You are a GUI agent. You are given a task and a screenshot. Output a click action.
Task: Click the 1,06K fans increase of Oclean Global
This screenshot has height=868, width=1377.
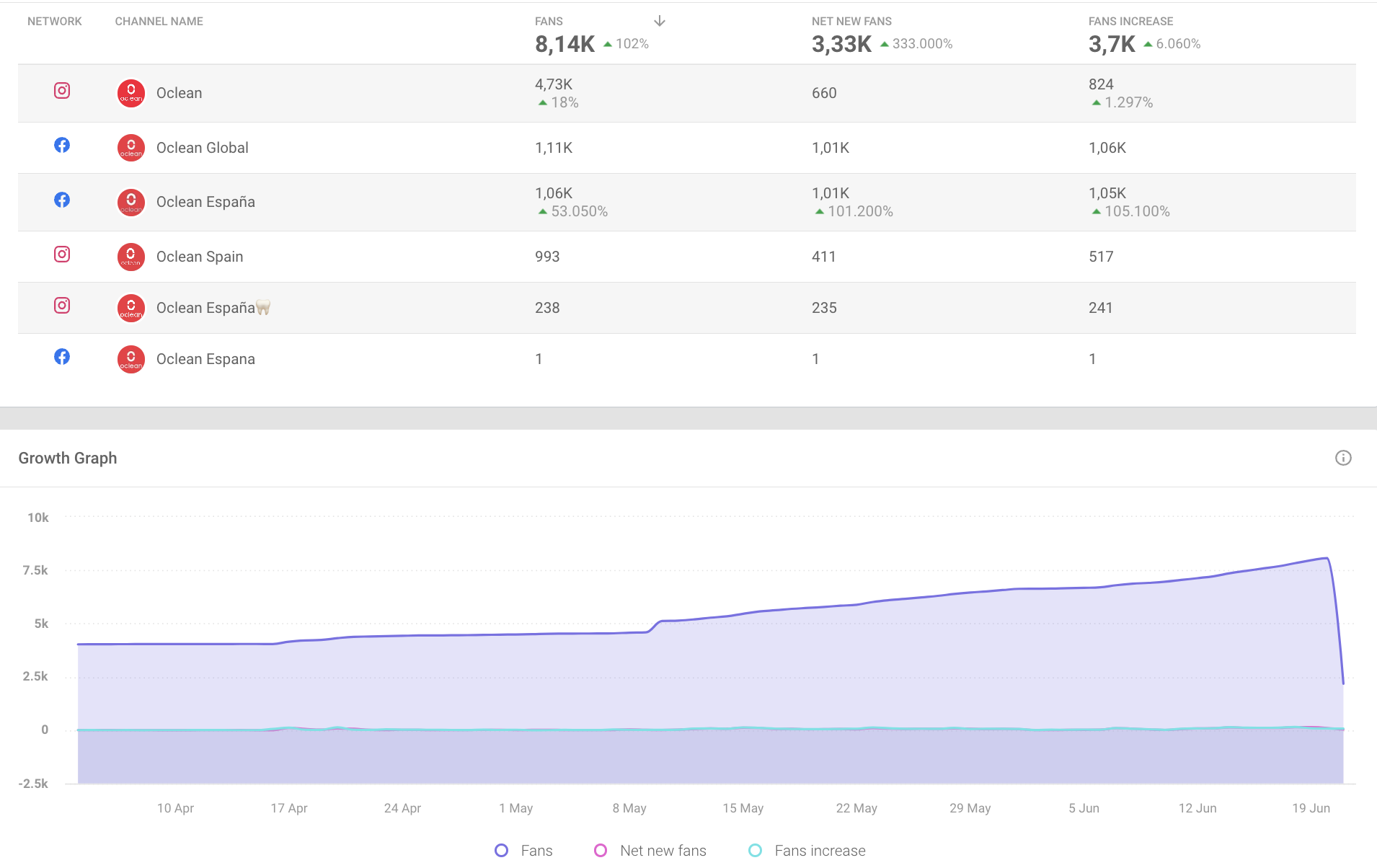pos(1107,148)
